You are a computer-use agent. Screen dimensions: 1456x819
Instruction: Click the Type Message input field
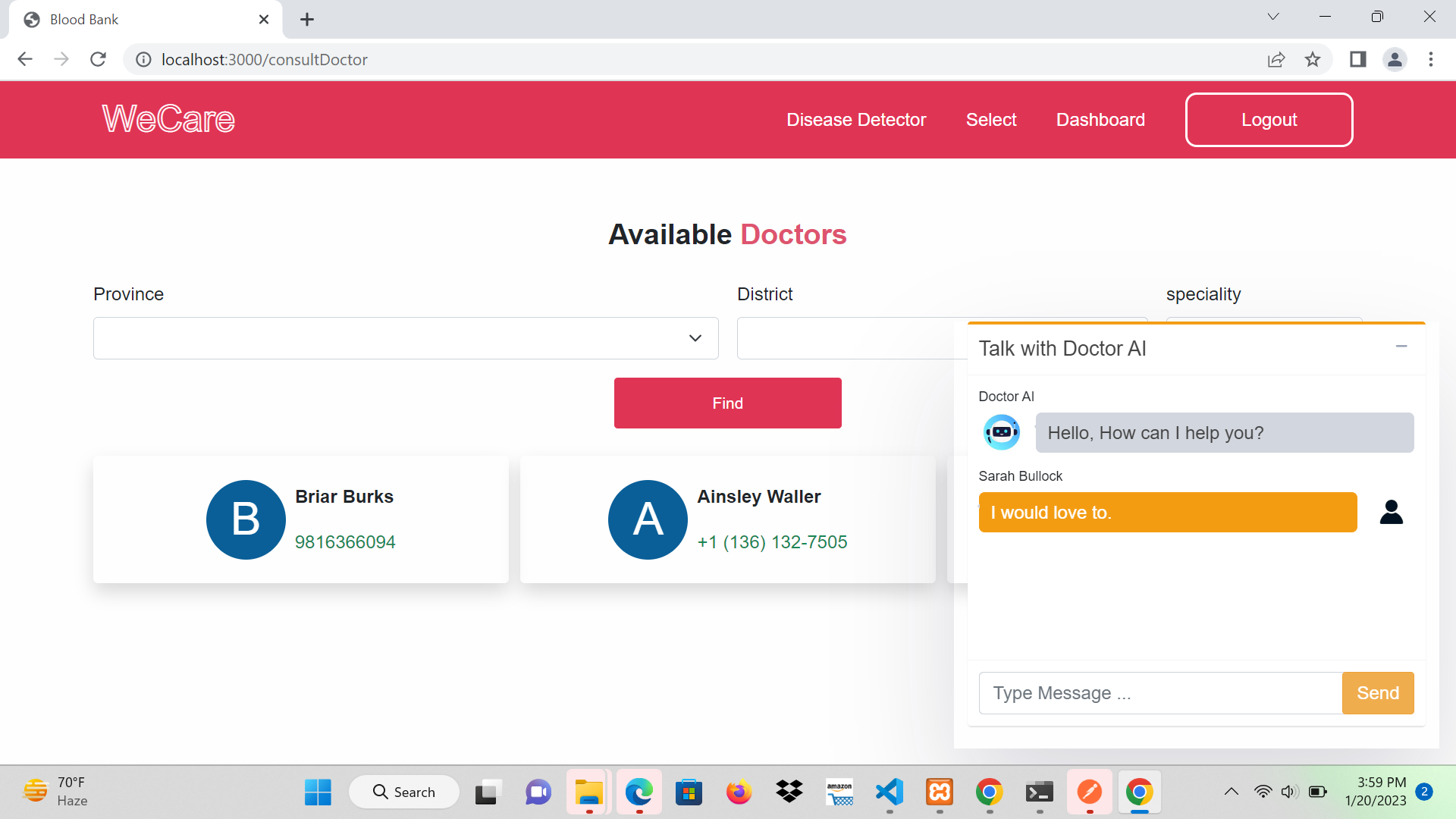[x=1159, y=693]
